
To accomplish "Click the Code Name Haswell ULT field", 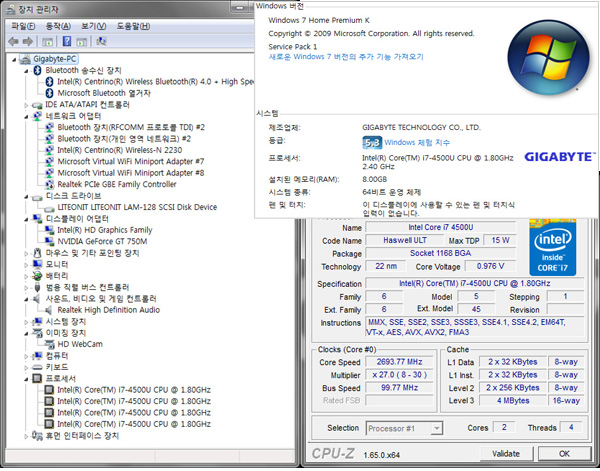I will 404,240.
